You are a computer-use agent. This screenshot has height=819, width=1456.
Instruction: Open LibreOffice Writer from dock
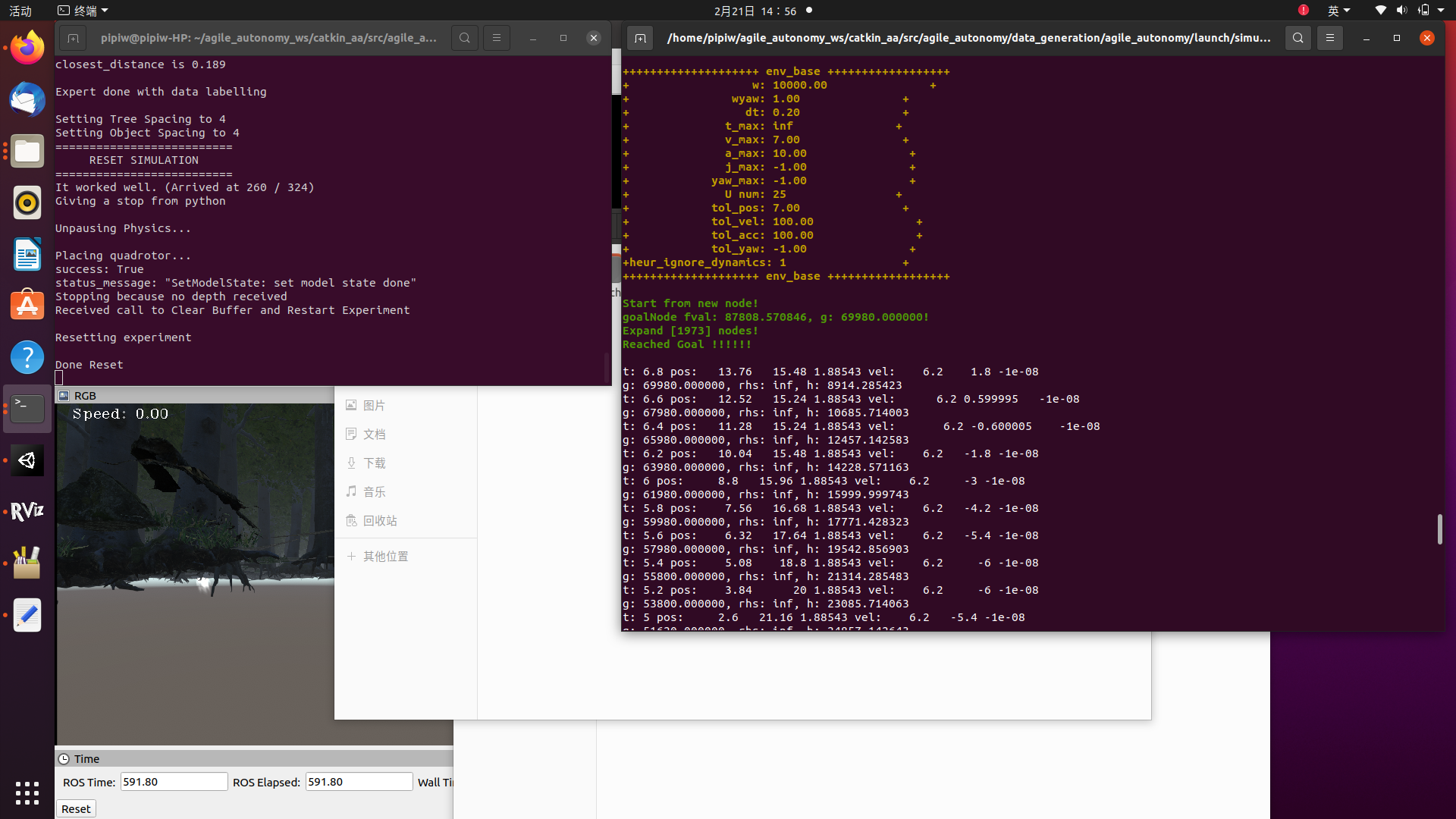pyautogui.click(x=27, y=254)
